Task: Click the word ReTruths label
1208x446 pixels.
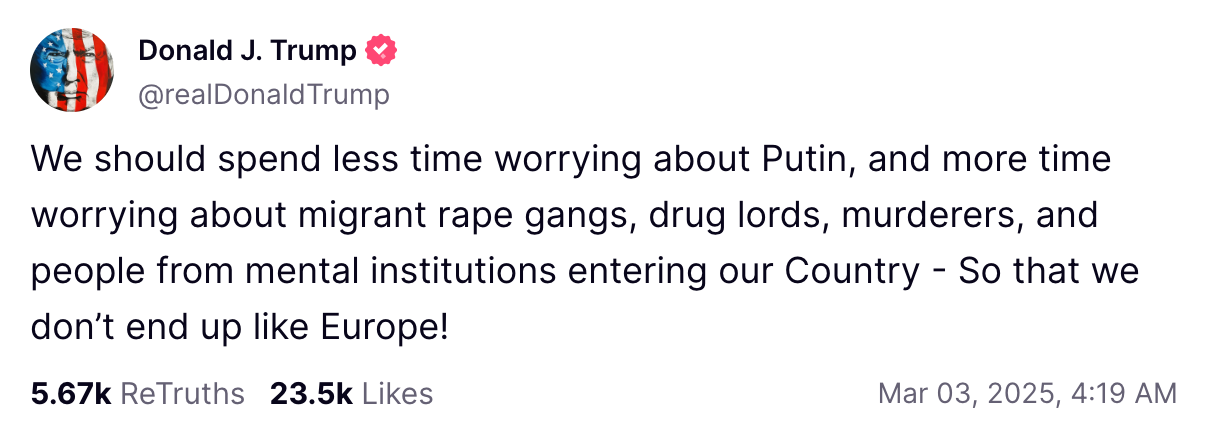Action: [182, 394]
